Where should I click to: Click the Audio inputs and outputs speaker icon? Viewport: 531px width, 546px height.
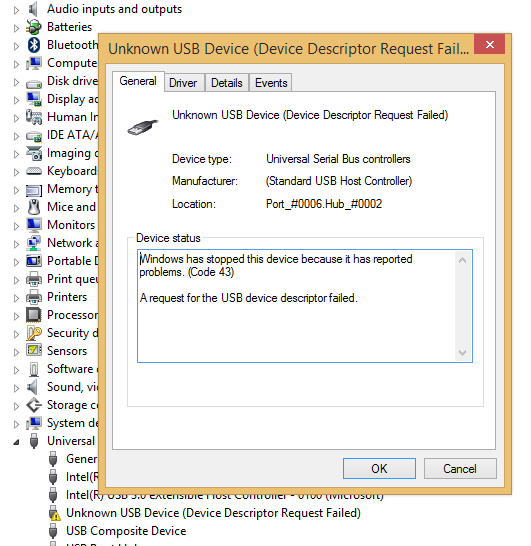pos(33,9)
